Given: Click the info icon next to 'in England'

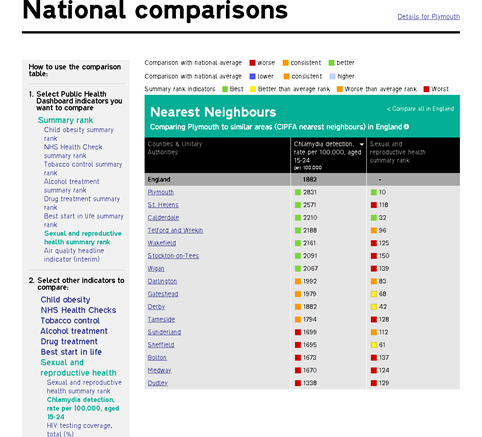Looking at the screenshot, I should (x=406, y=127).
